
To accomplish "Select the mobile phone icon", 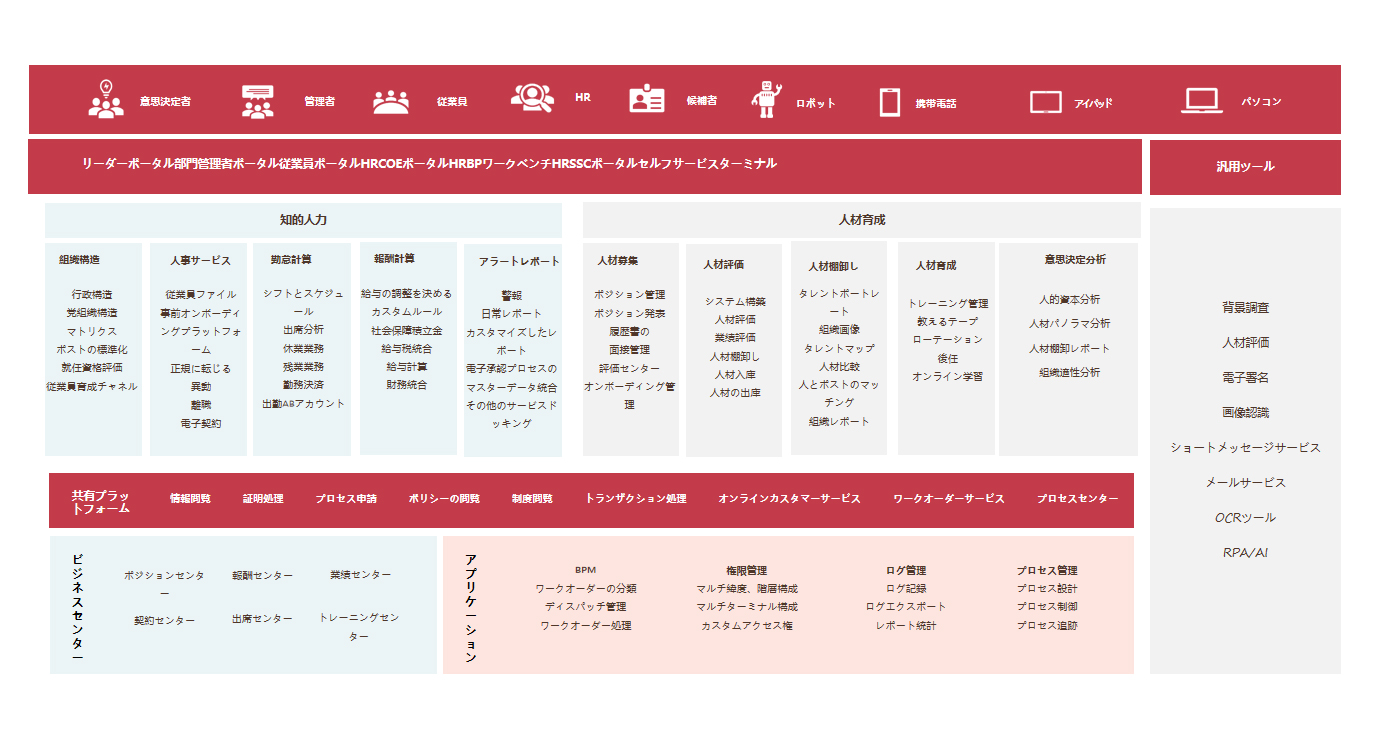I will coord(890,102).
